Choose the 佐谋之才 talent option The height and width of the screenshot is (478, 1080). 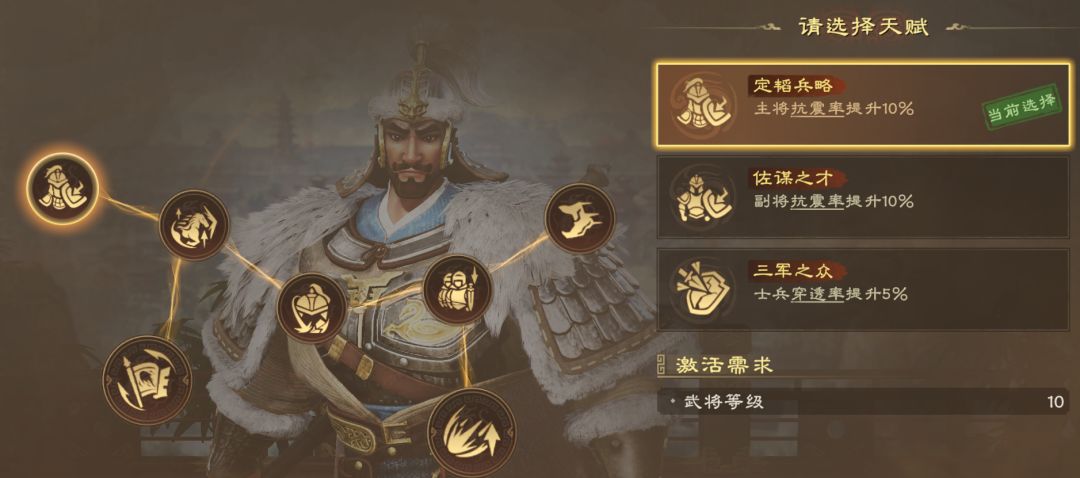pyautogui.click(x=864, y=197)
